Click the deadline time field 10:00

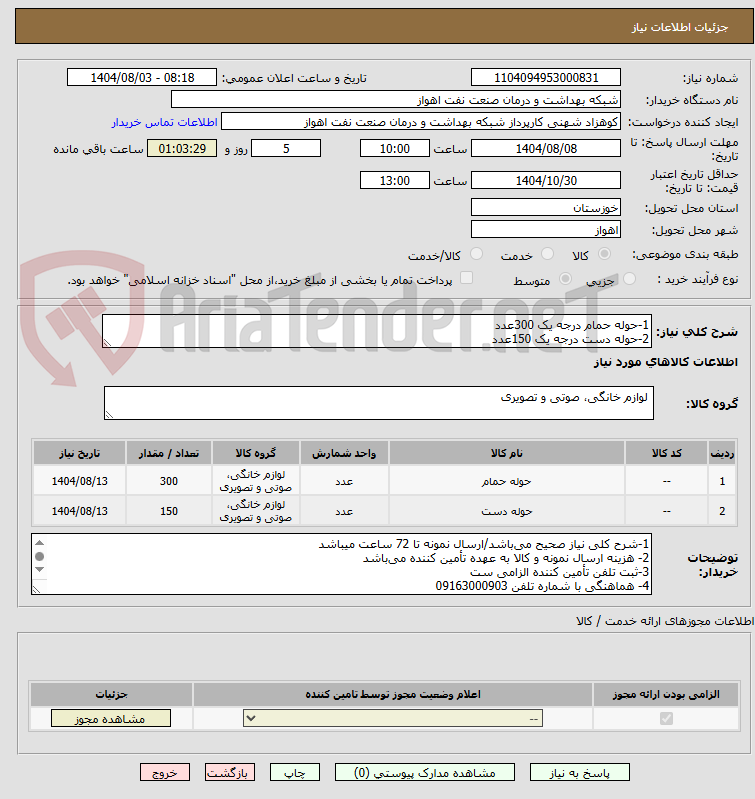point(395,148)
